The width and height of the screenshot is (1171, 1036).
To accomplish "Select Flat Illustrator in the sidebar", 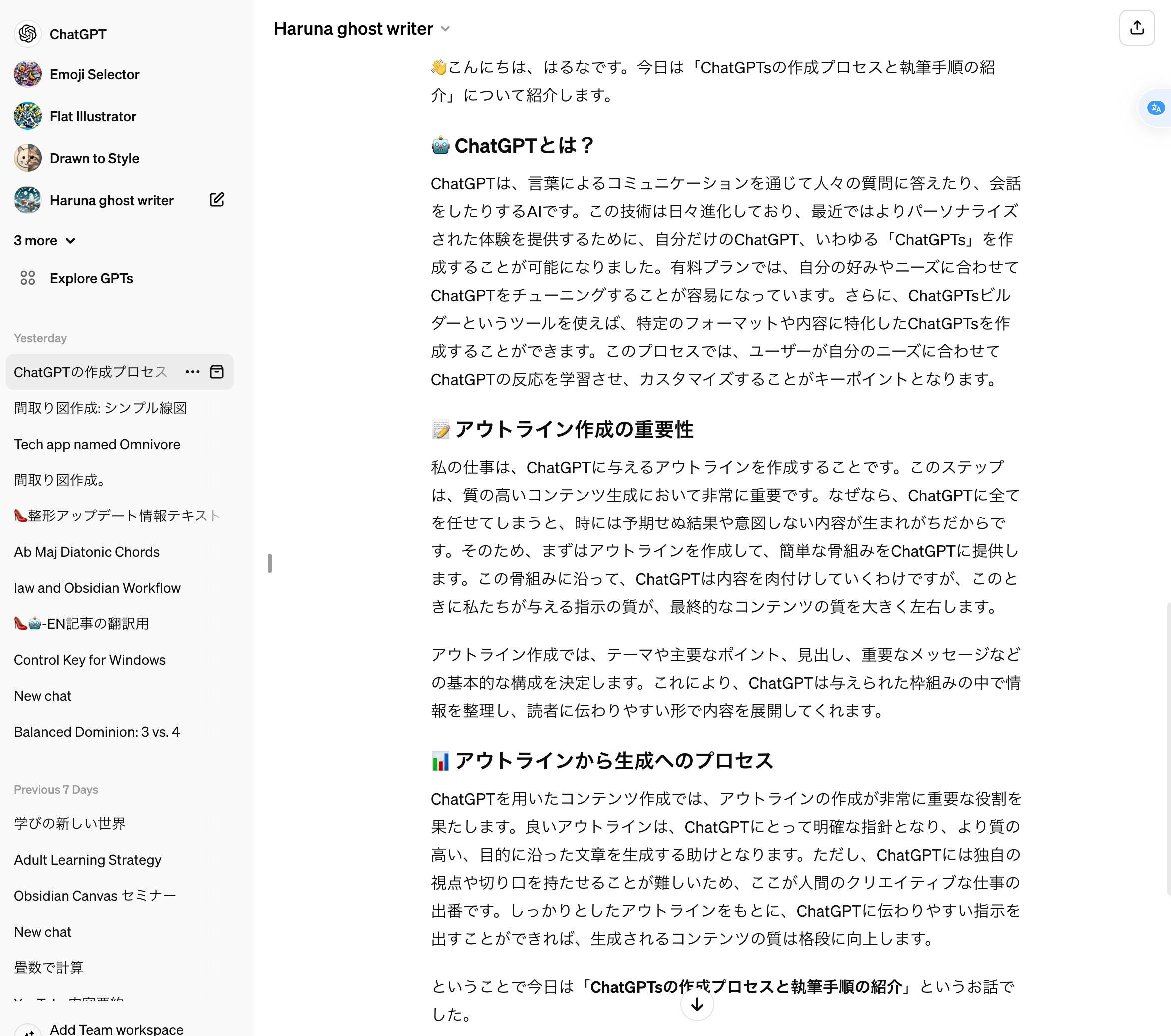I will 93,116.
